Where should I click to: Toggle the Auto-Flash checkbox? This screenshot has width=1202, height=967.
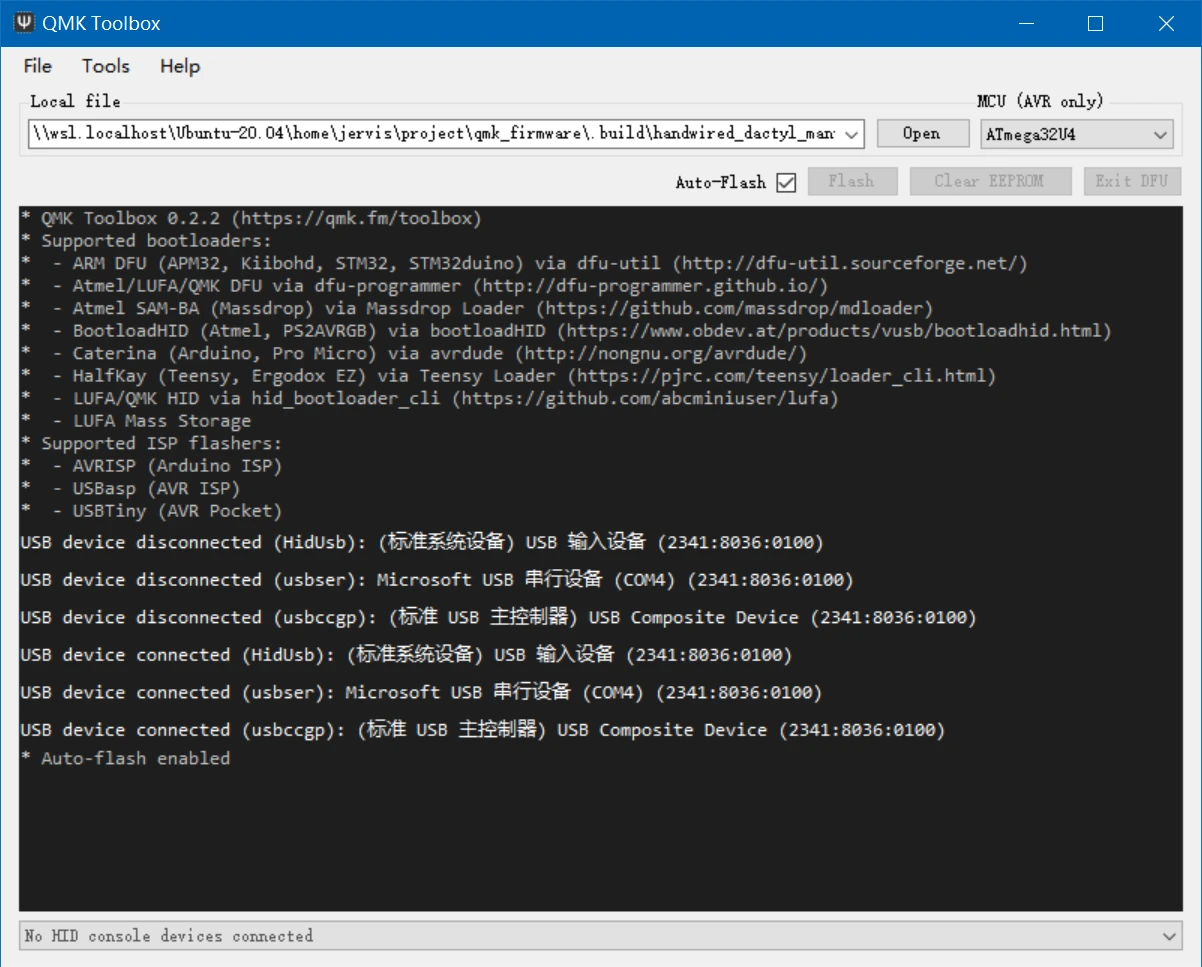786,182
